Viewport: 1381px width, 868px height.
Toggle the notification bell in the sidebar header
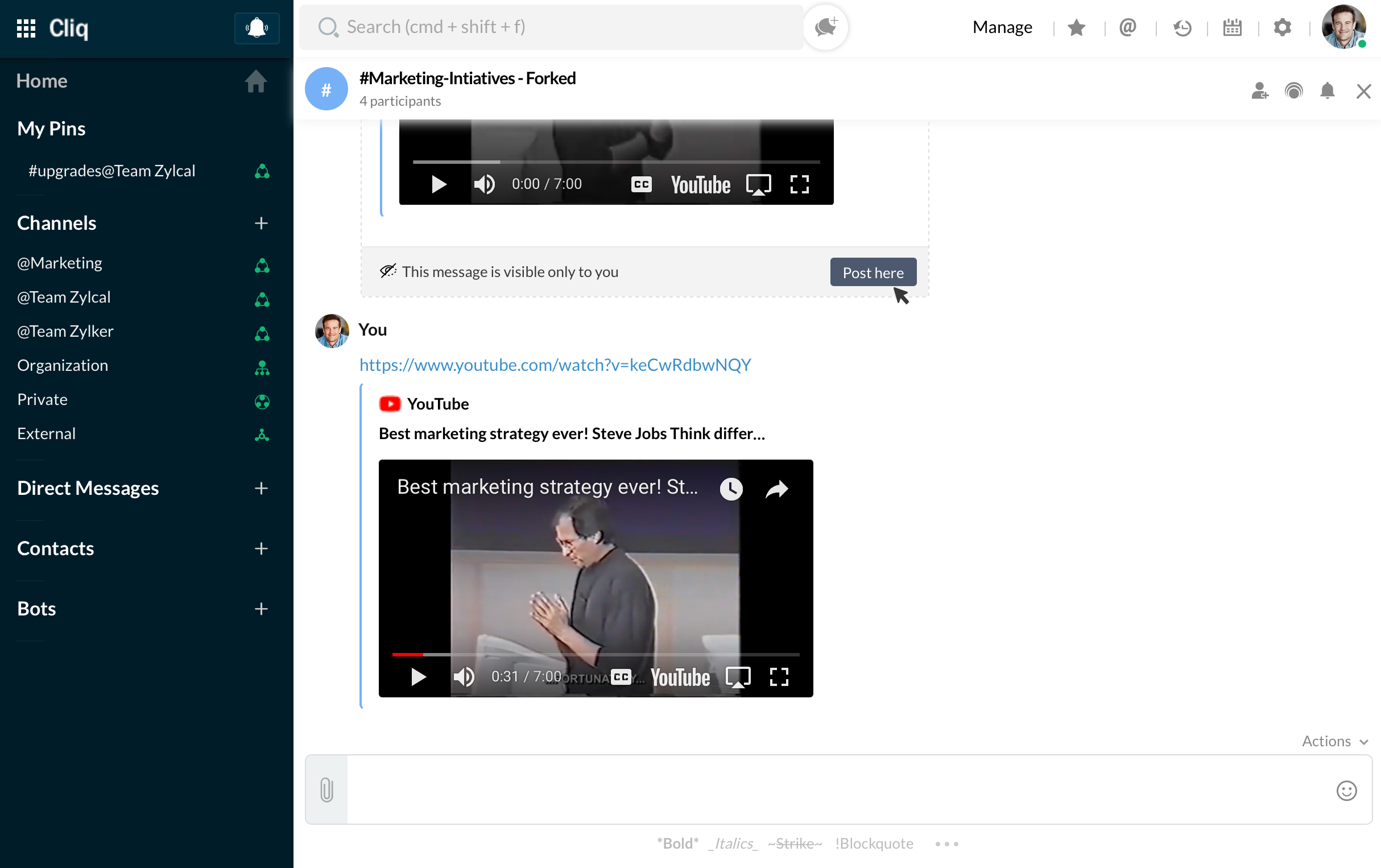(257, 27)
